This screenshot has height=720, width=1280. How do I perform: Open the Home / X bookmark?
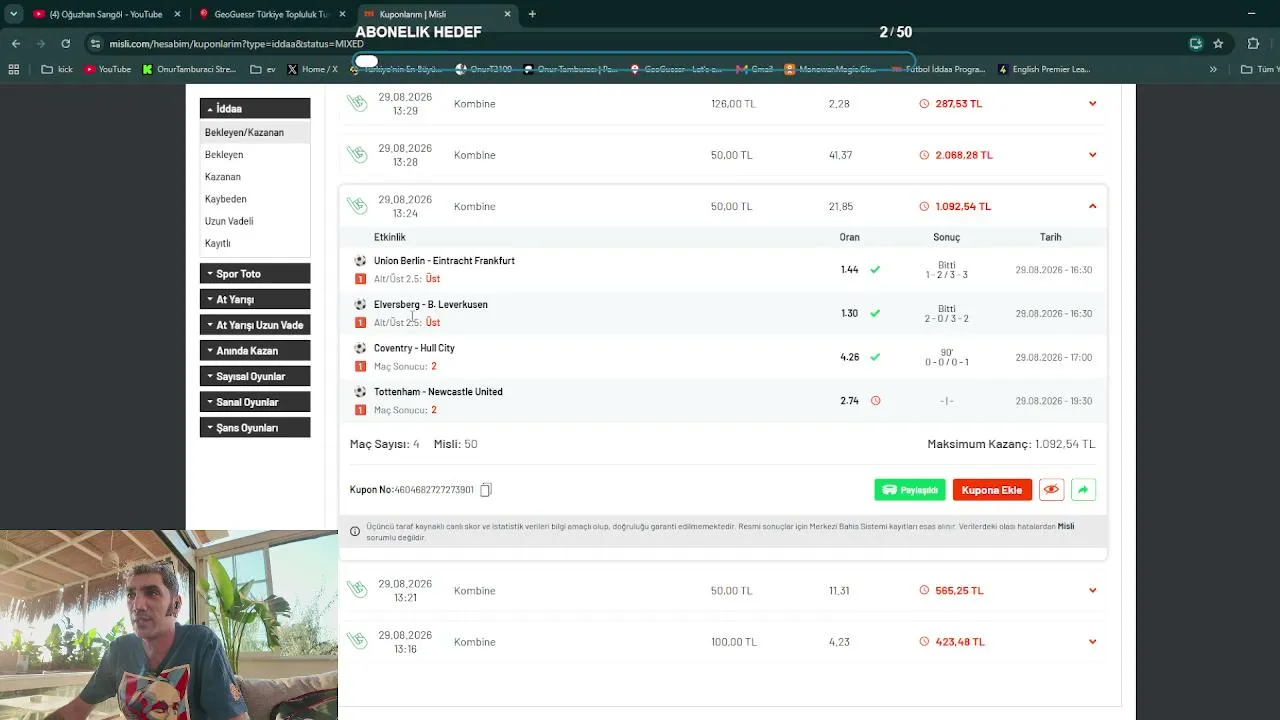[x=312, y=70]
